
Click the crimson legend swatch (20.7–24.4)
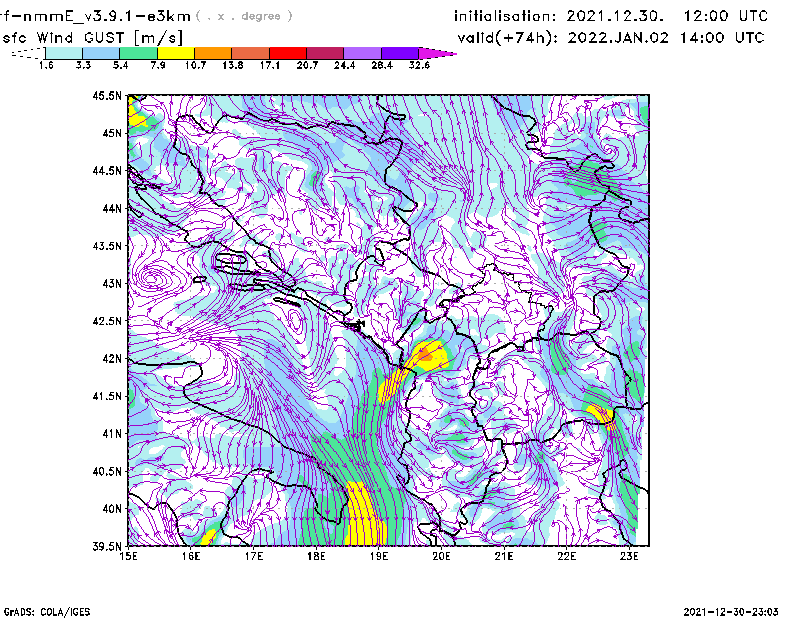(x=325, y=53)
